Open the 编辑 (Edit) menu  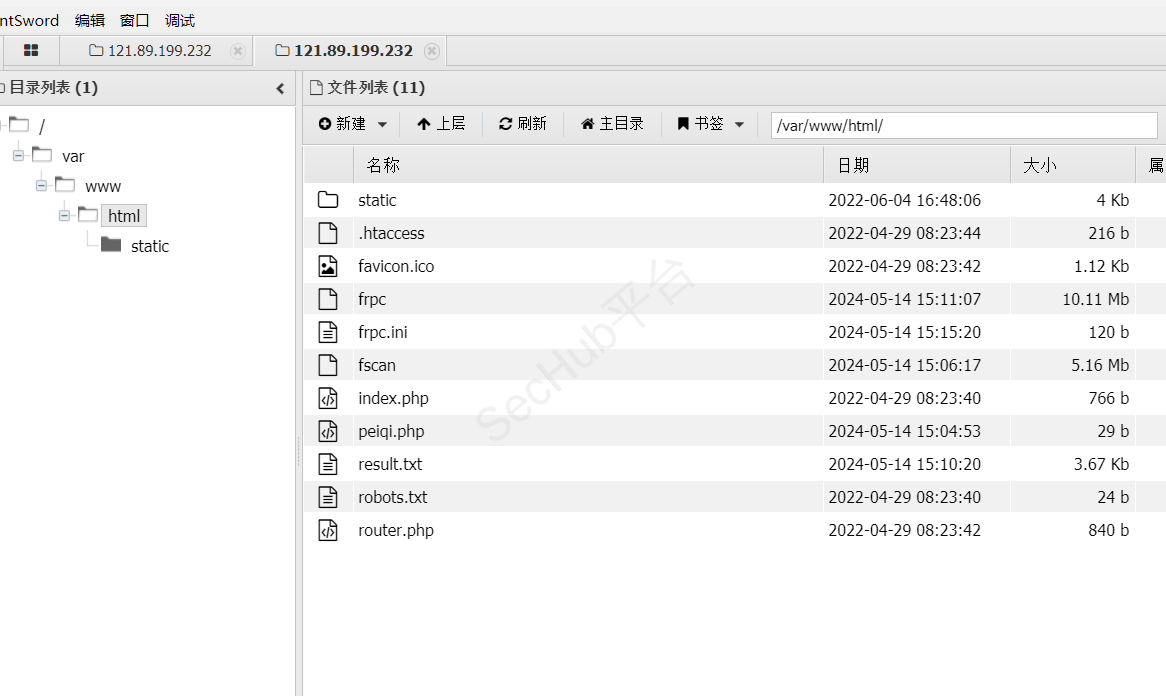click(89, 20)
